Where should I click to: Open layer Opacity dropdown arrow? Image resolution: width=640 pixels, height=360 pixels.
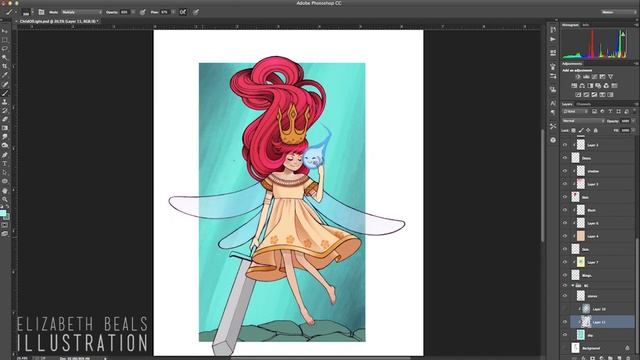tap(633, 121)
